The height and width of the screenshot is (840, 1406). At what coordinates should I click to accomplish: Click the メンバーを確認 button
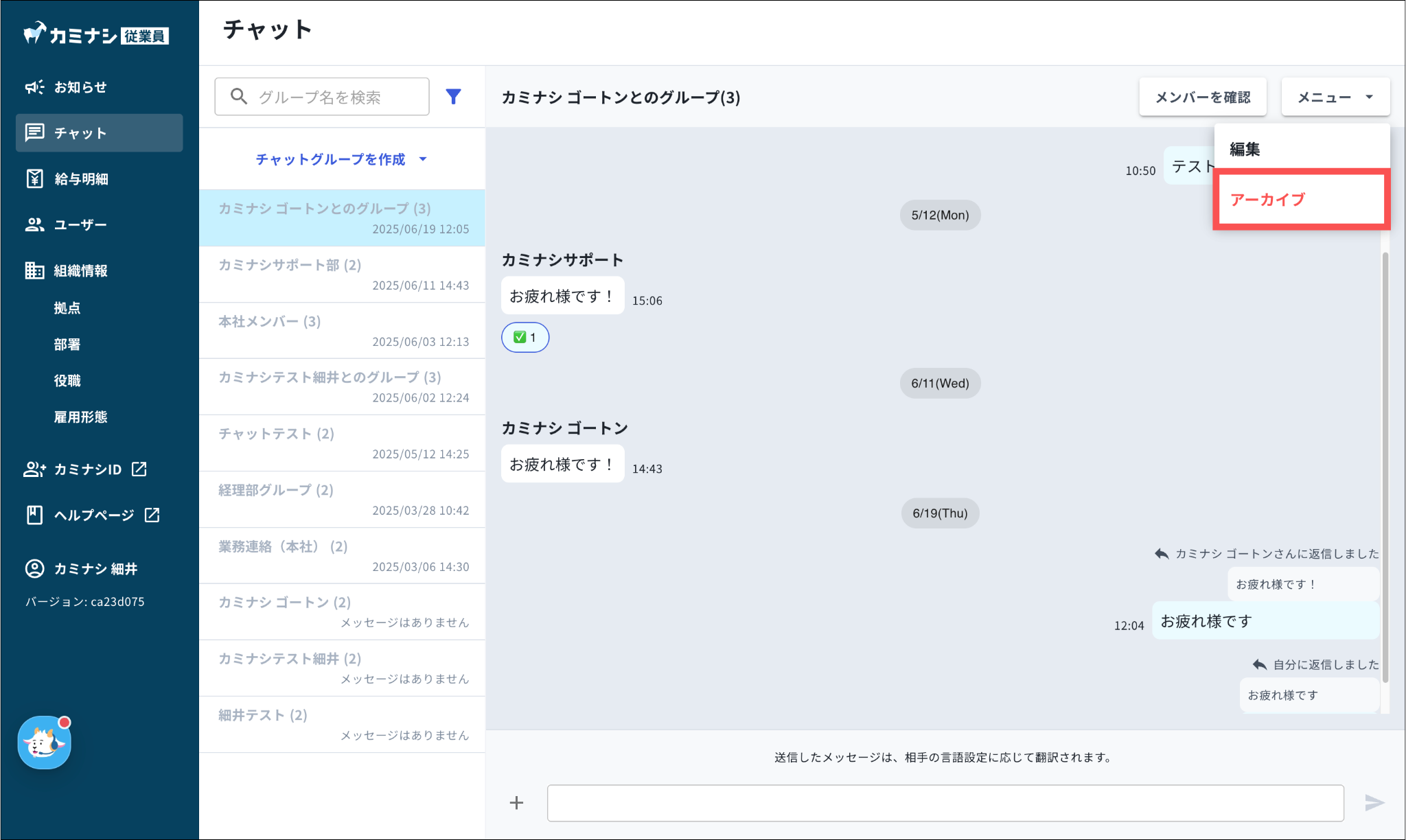click(1202, 97)
